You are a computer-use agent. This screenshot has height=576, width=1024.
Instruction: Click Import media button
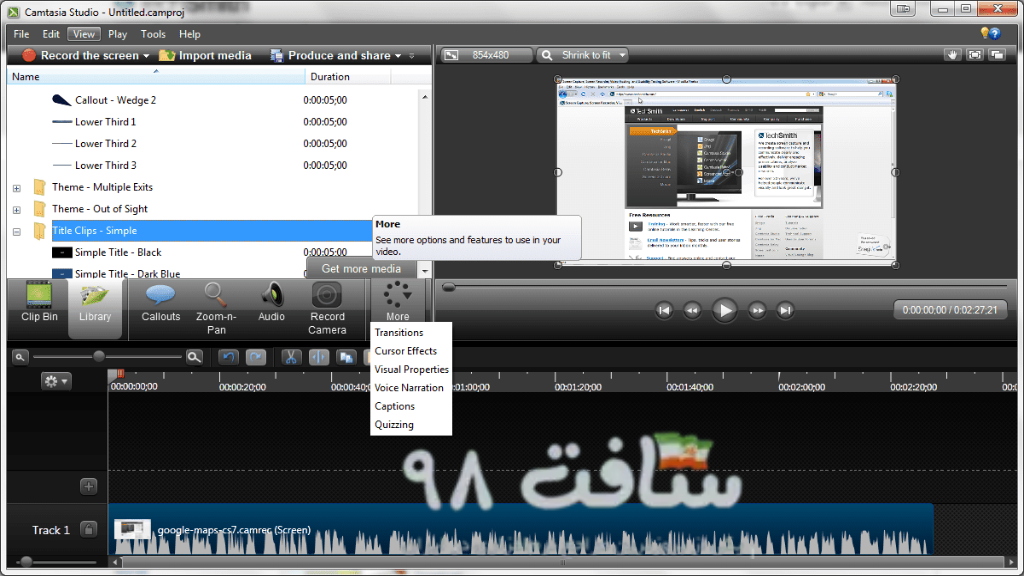[x=205, y=56]
